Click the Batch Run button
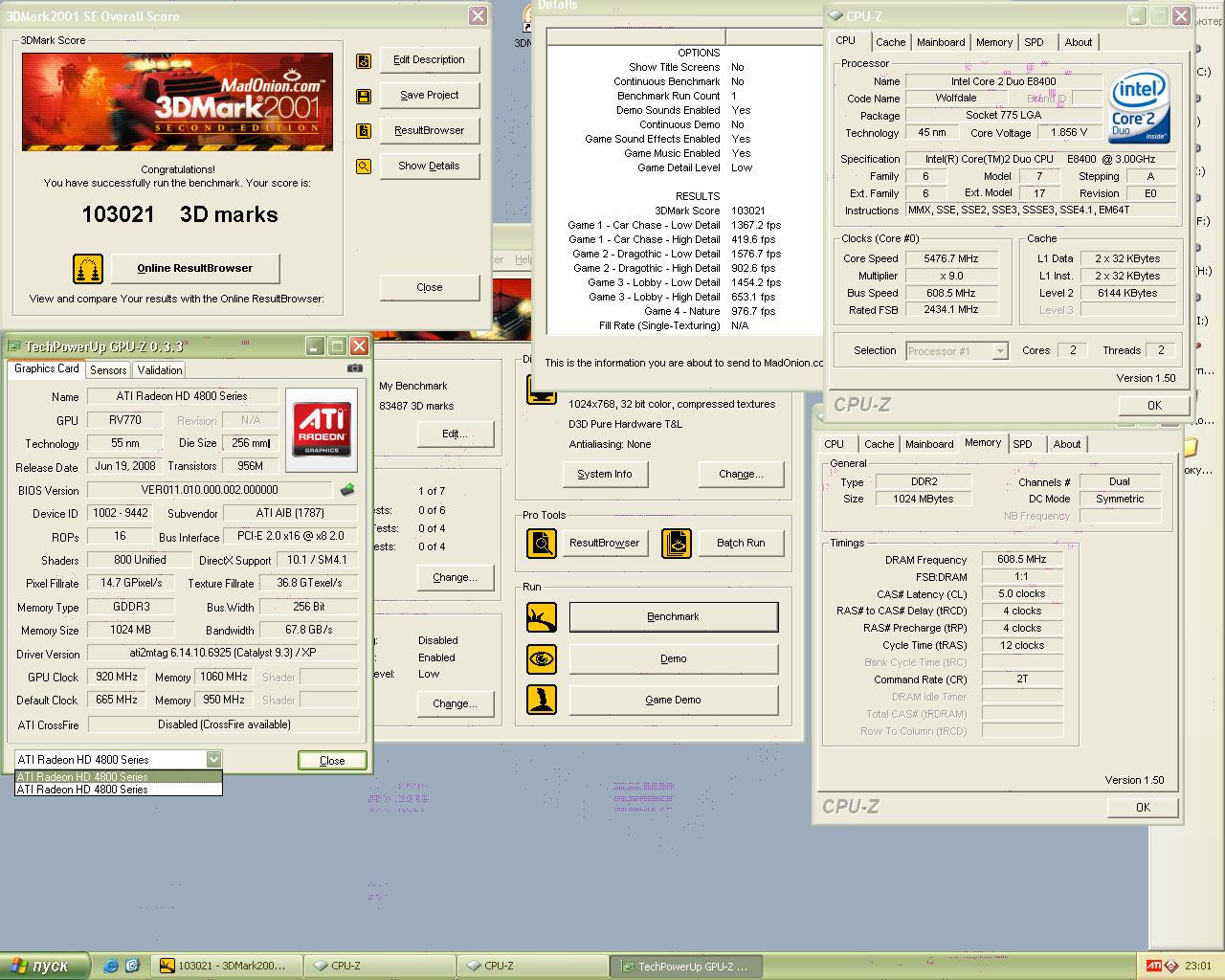Viewport: 1225px width, 980px height. (741, 543)
